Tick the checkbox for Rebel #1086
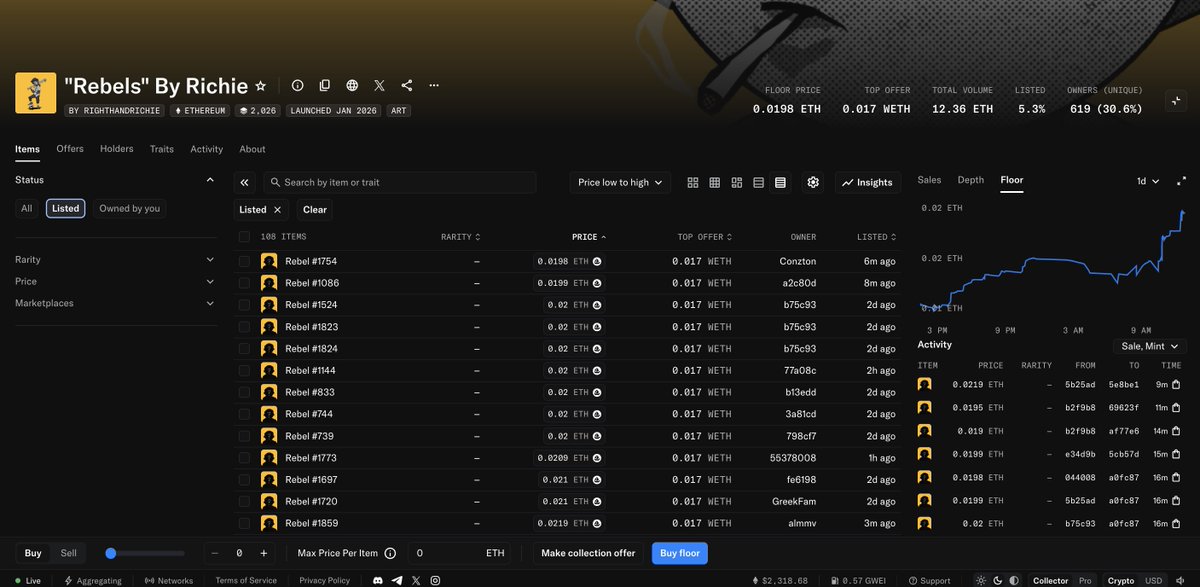 click(x=245, y=283)
